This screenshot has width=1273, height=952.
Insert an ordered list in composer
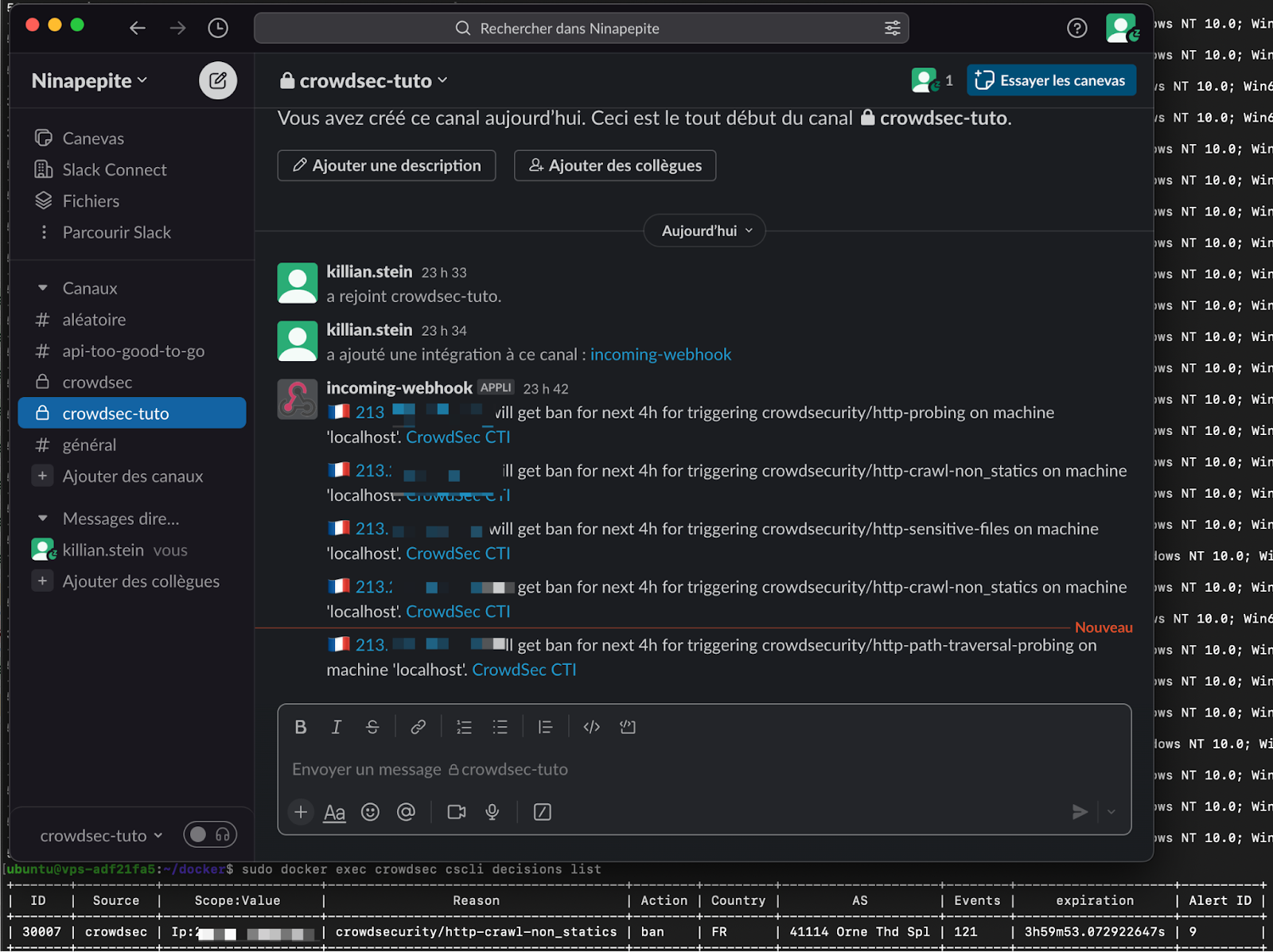pyautogui.click(x=464, y=727)
